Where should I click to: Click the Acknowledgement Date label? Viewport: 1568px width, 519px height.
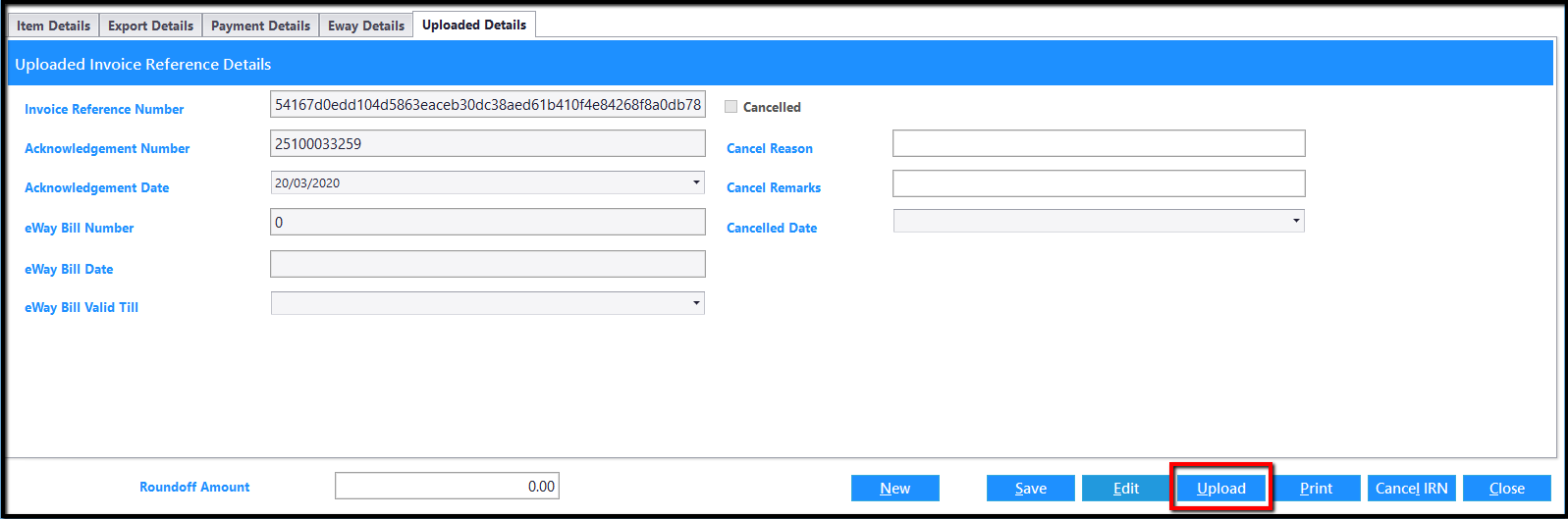[x=96, y=187]
